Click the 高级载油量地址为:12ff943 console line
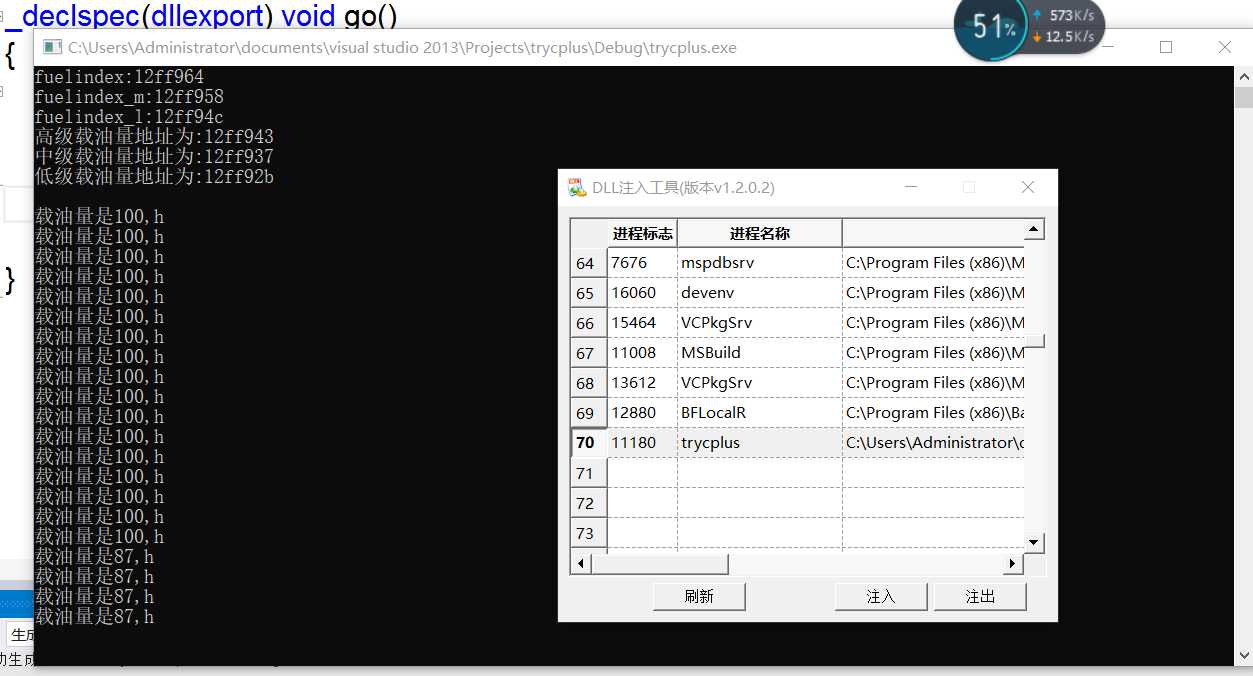 (x=154, y=137)
